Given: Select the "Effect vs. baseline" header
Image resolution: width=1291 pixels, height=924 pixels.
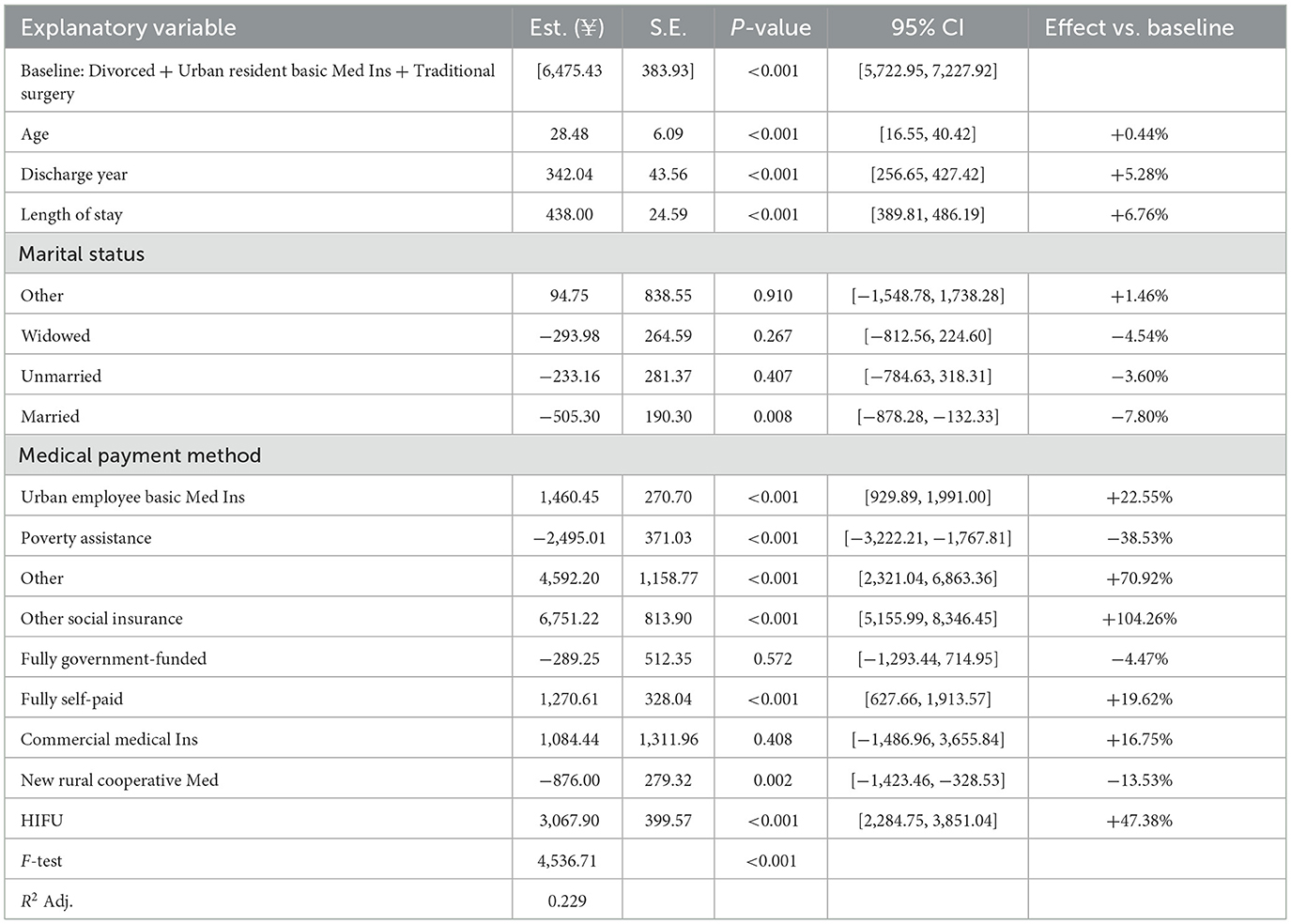Looking at the screenshot, I should (1139, 28).
